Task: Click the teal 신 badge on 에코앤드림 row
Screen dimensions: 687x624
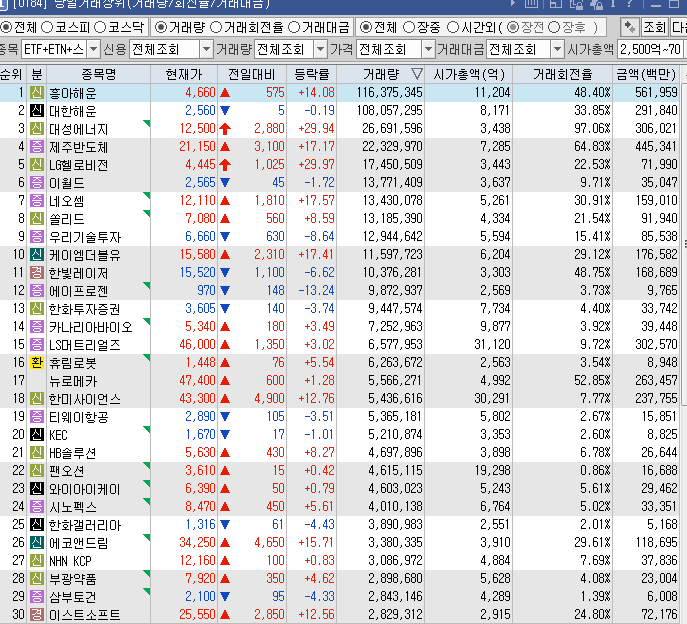Action: point(37,542)
